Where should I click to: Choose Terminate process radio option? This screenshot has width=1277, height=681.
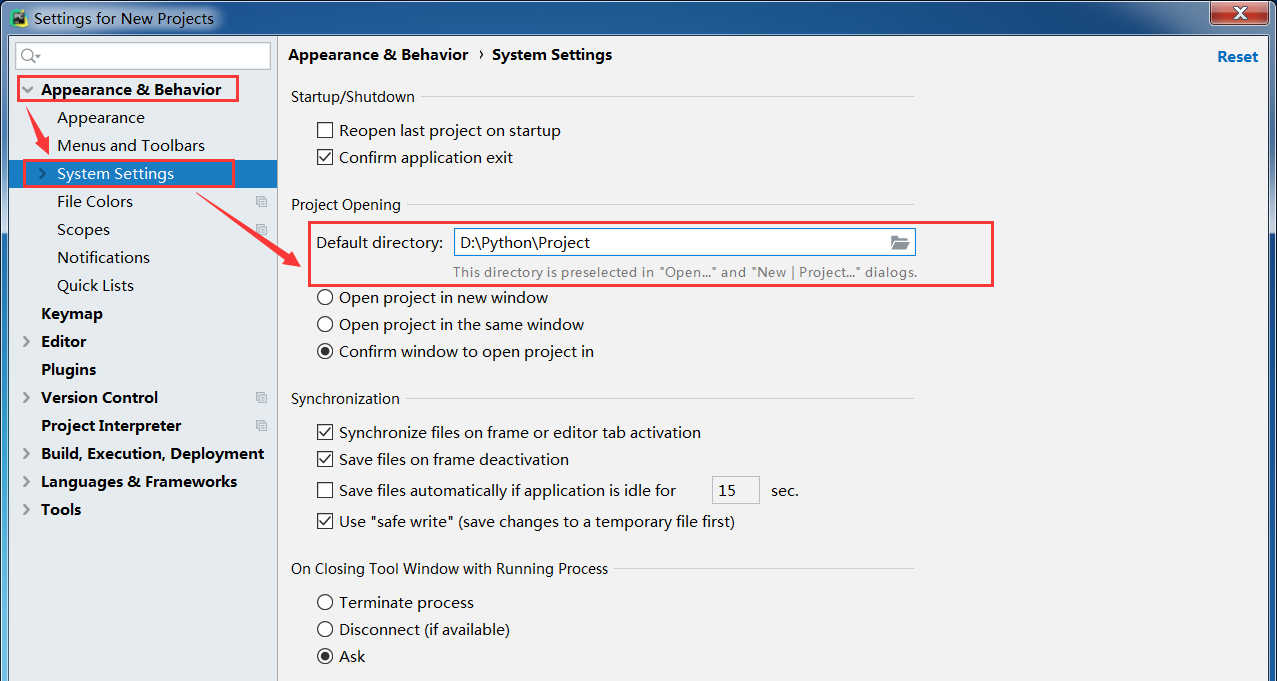coord(325,603)
